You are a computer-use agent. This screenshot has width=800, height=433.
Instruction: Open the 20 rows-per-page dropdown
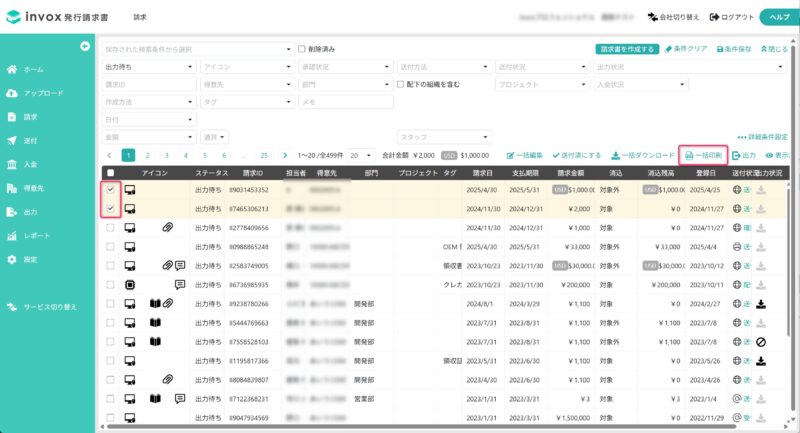[361, 156]
